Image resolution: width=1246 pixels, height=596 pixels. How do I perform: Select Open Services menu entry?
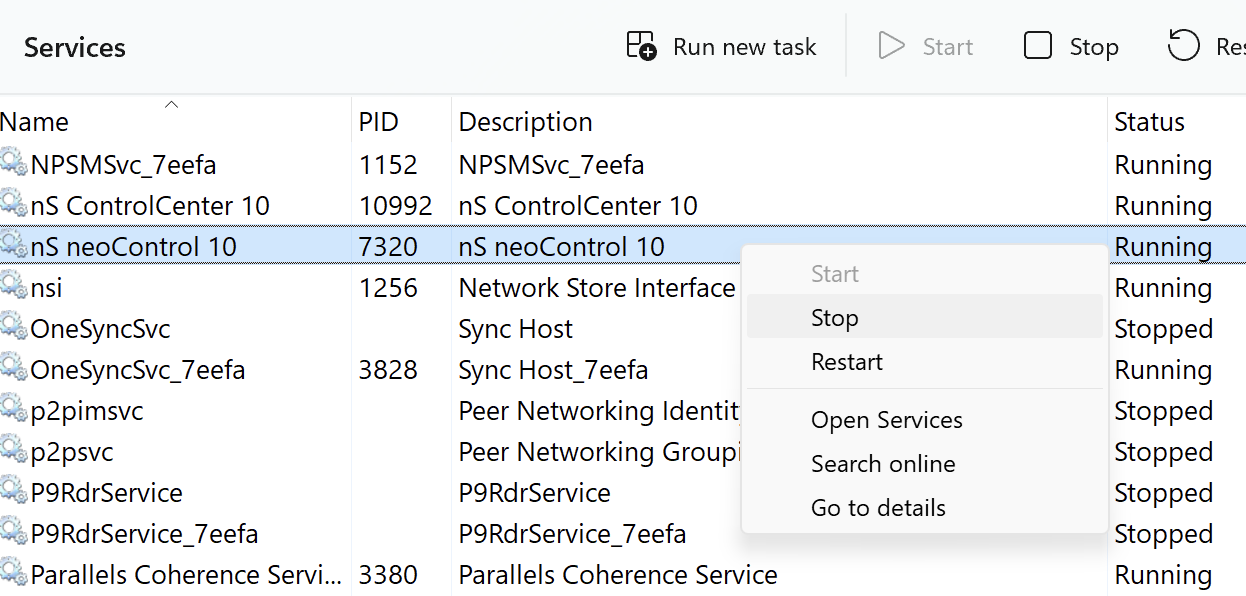click(x=887, y=420)
